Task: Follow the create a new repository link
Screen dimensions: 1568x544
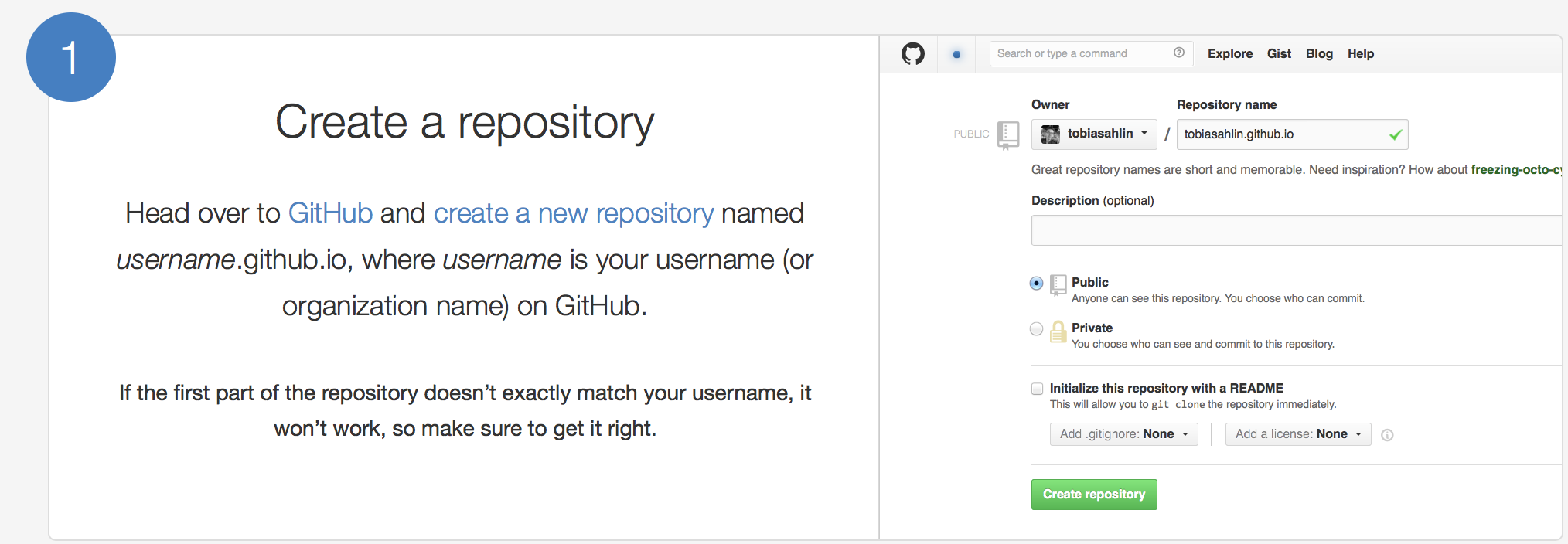Action: click(x=574, y=213)
